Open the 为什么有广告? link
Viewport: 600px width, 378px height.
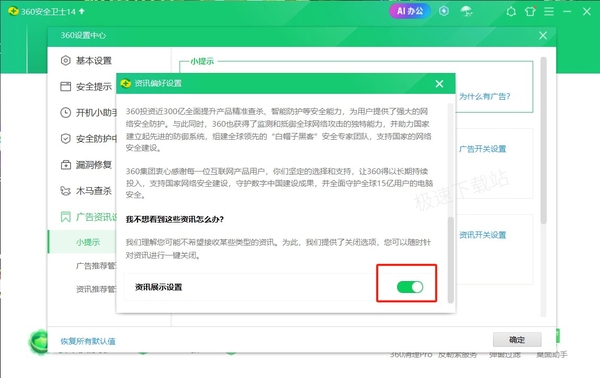tap(484, 96)
